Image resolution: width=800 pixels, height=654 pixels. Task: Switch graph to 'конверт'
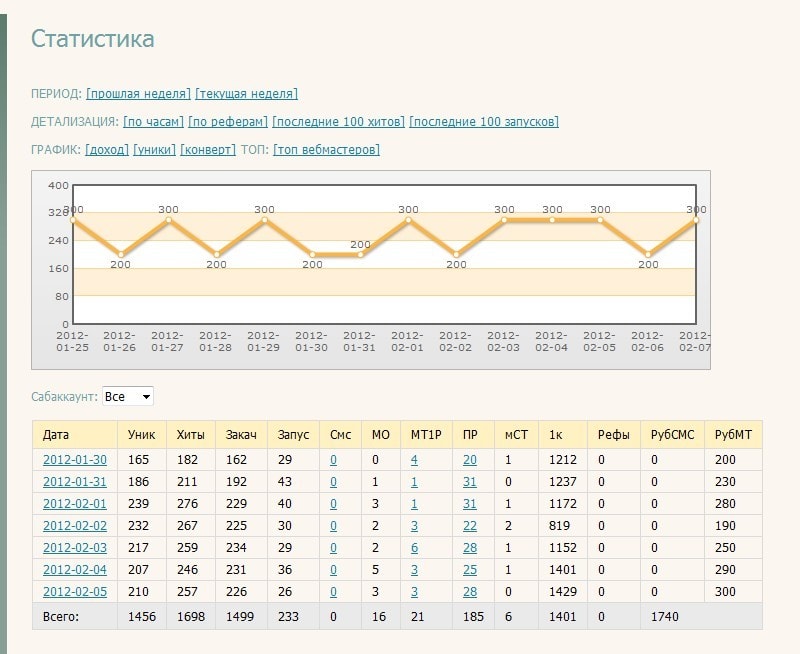pyautogui.click(x=208, y=150)
